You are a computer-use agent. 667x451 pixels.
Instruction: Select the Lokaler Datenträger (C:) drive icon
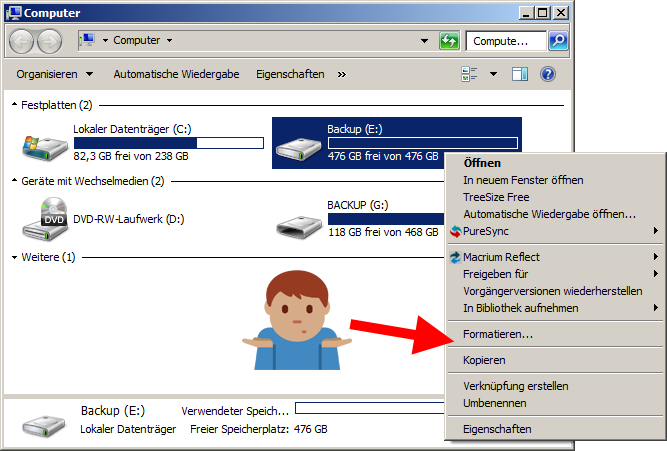pos(45,148)
